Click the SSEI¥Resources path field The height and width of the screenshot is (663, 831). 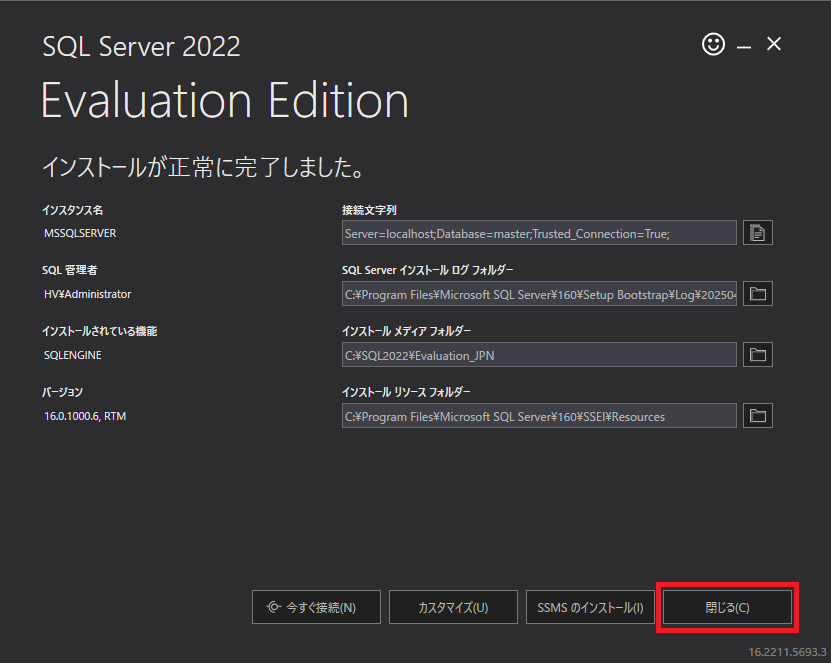pos(539,416)
